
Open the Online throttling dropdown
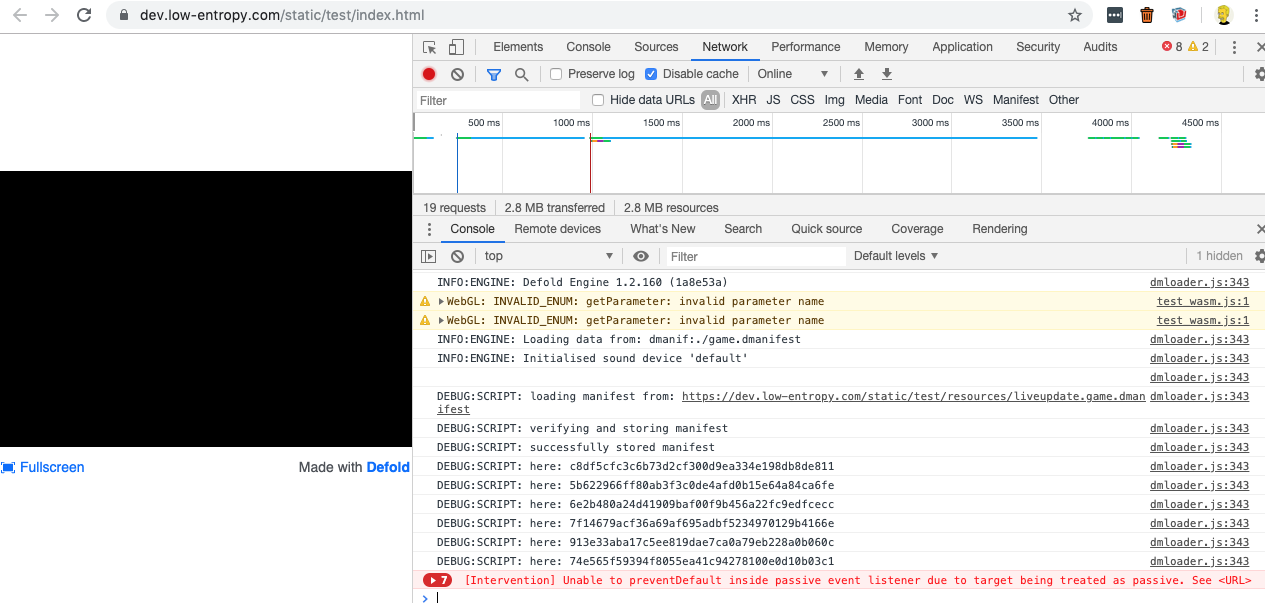click(x=793, y=74)
